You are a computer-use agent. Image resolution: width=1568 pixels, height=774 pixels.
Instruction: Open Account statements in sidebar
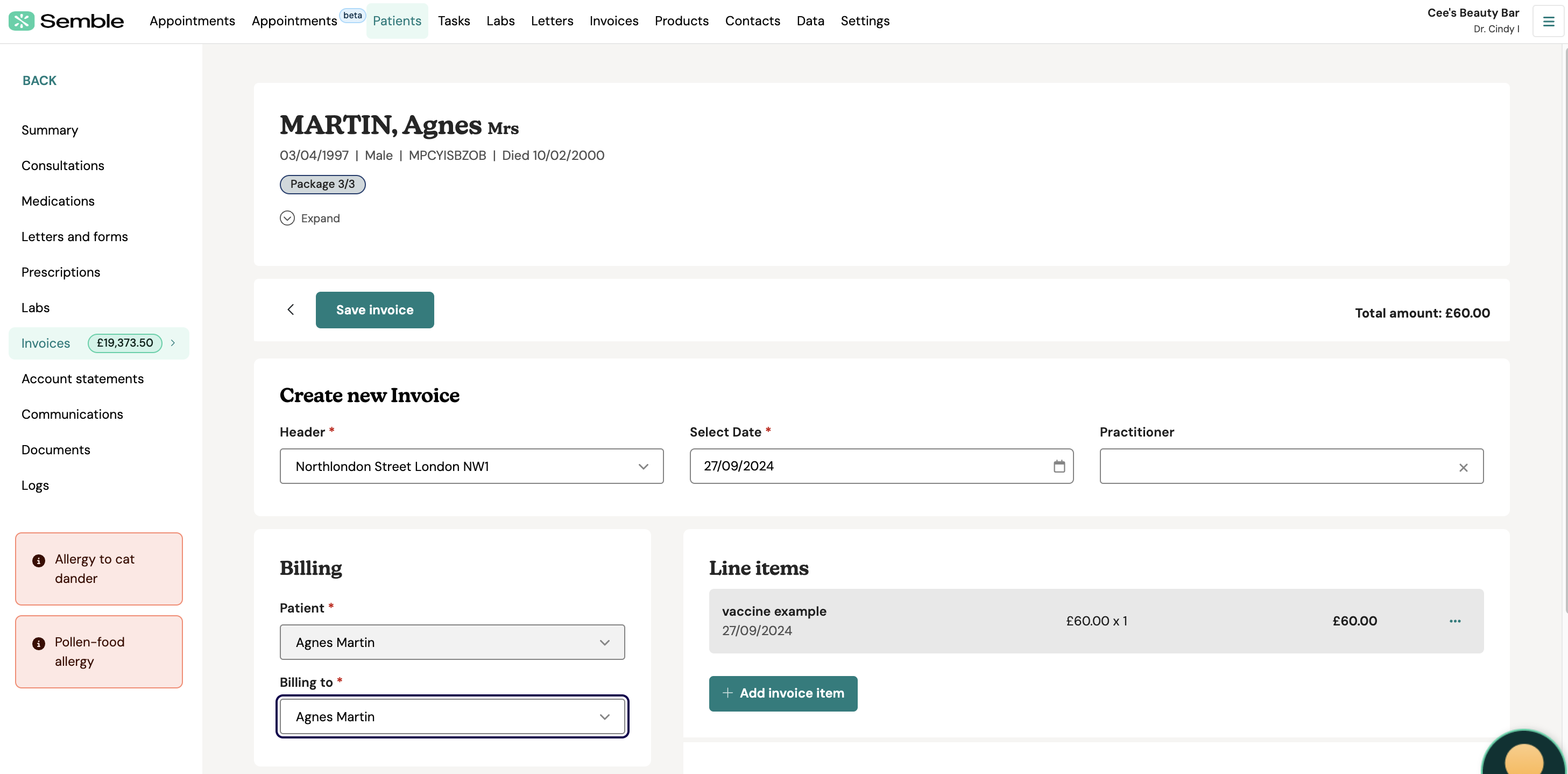coord(82,378)
